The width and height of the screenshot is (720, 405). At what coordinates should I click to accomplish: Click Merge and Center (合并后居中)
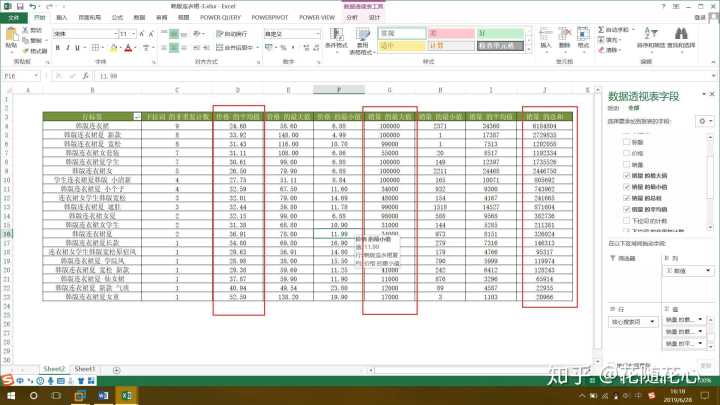pyautogui.click(x=234, y=47)
